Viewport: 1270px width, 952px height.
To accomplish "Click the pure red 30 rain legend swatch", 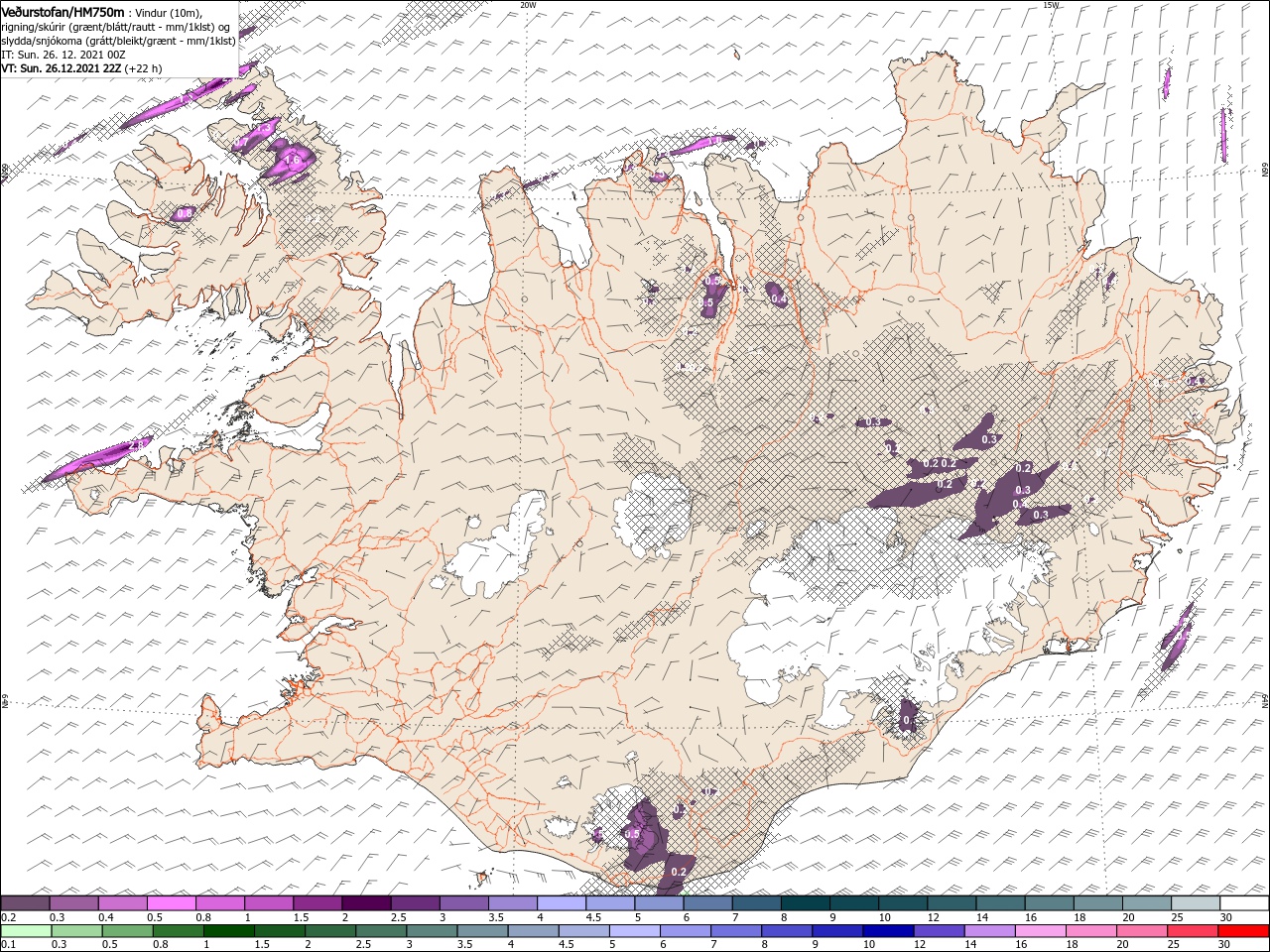I will point(1243,931).
